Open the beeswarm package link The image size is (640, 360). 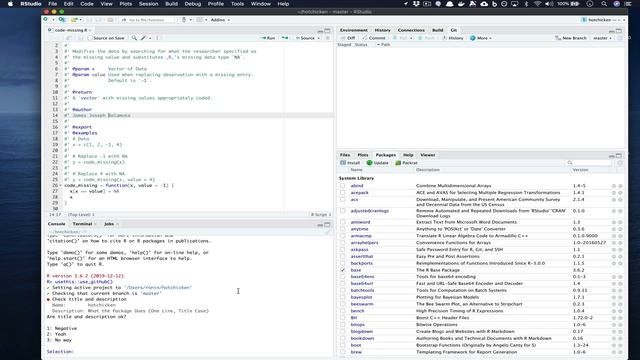pos(362,304)
